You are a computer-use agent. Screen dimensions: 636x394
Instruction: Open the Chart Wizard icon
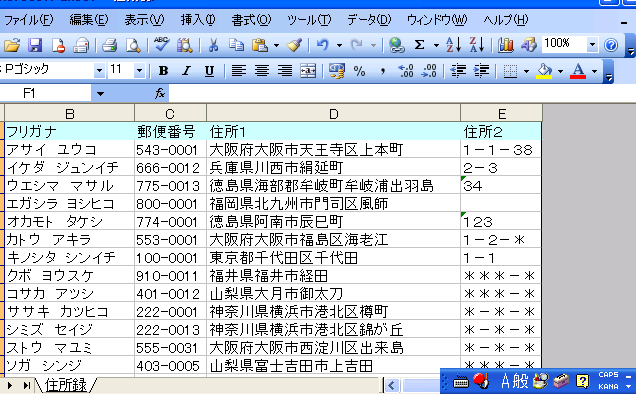(x=505, y=45)
